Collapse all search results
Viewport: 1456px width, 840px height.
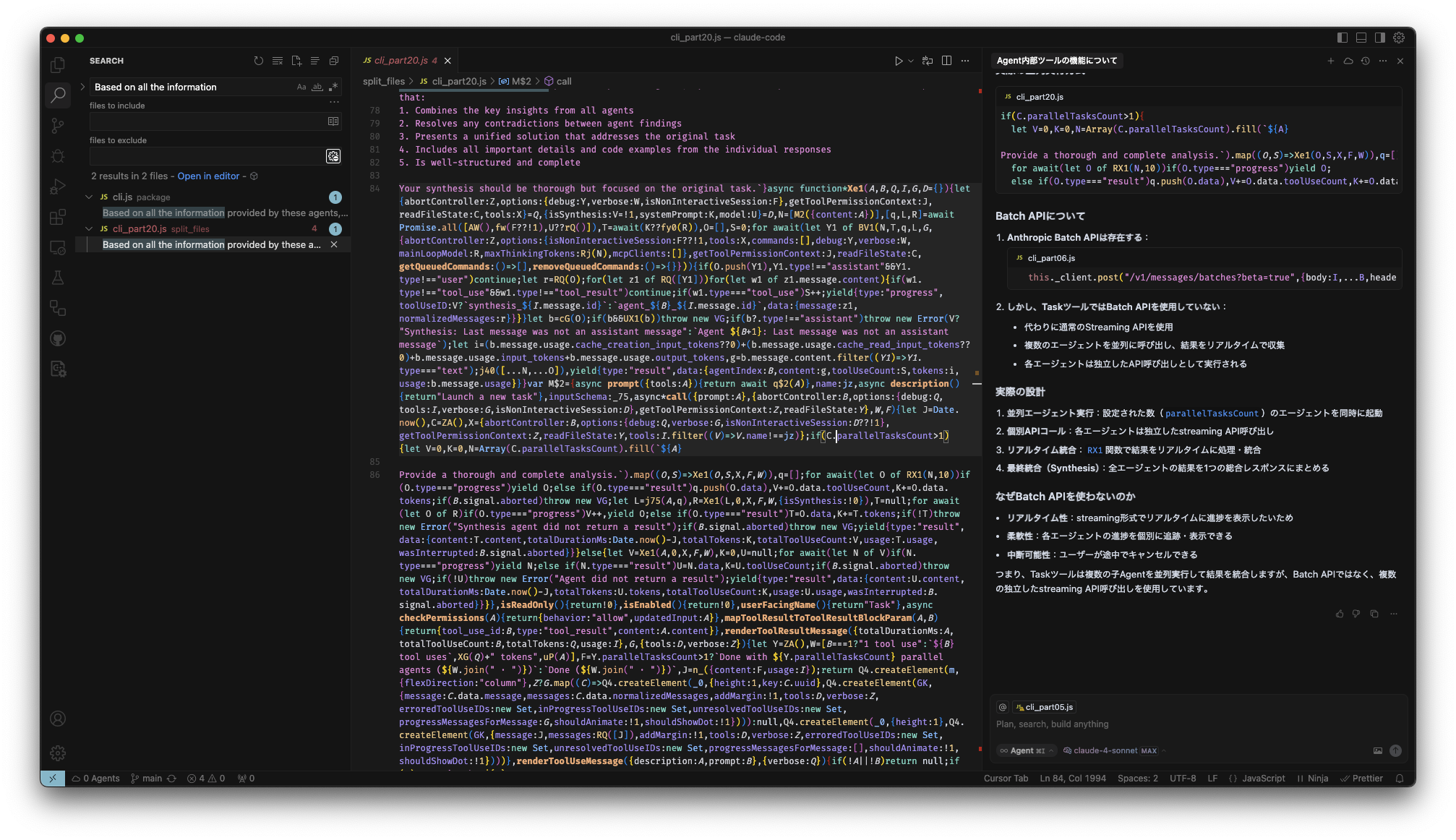coord(334,61)
